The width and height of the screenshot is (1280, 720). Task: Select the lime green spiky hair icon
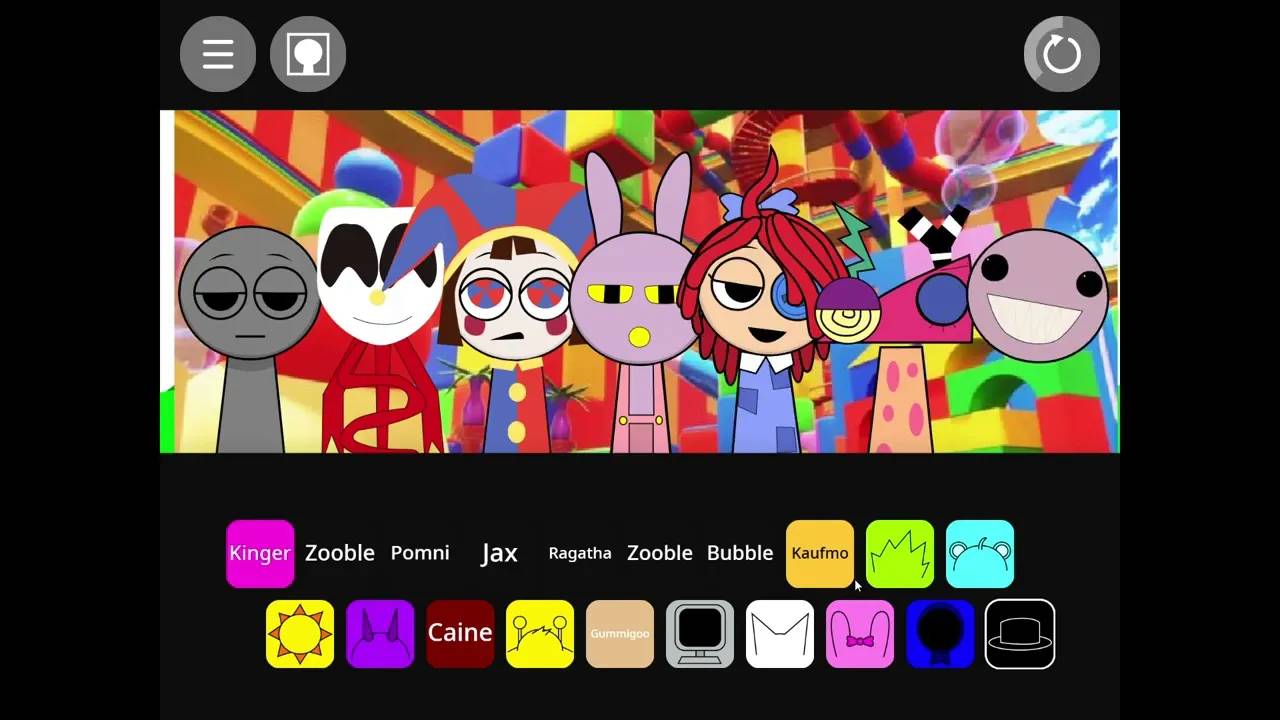[900, 553]
